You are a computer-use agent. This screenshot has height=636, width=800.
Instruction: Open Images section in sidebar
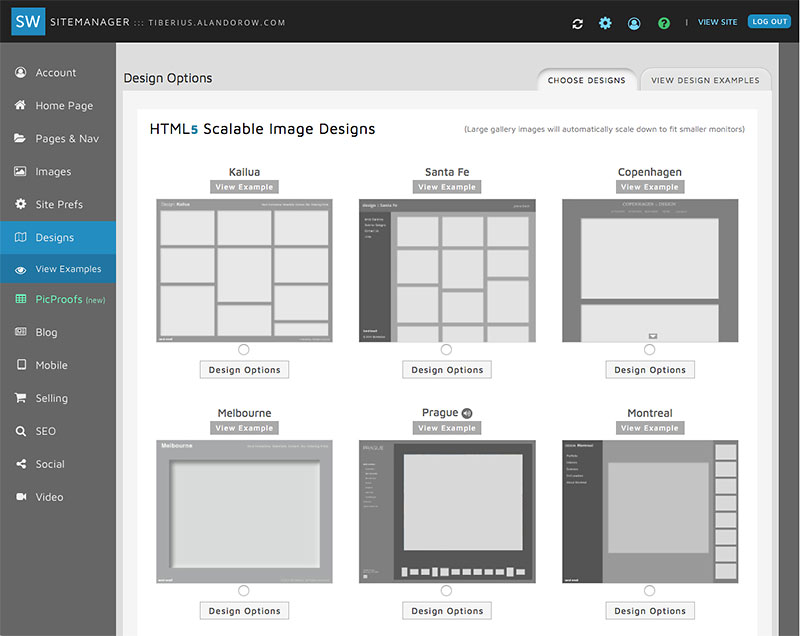click(53, 172)
